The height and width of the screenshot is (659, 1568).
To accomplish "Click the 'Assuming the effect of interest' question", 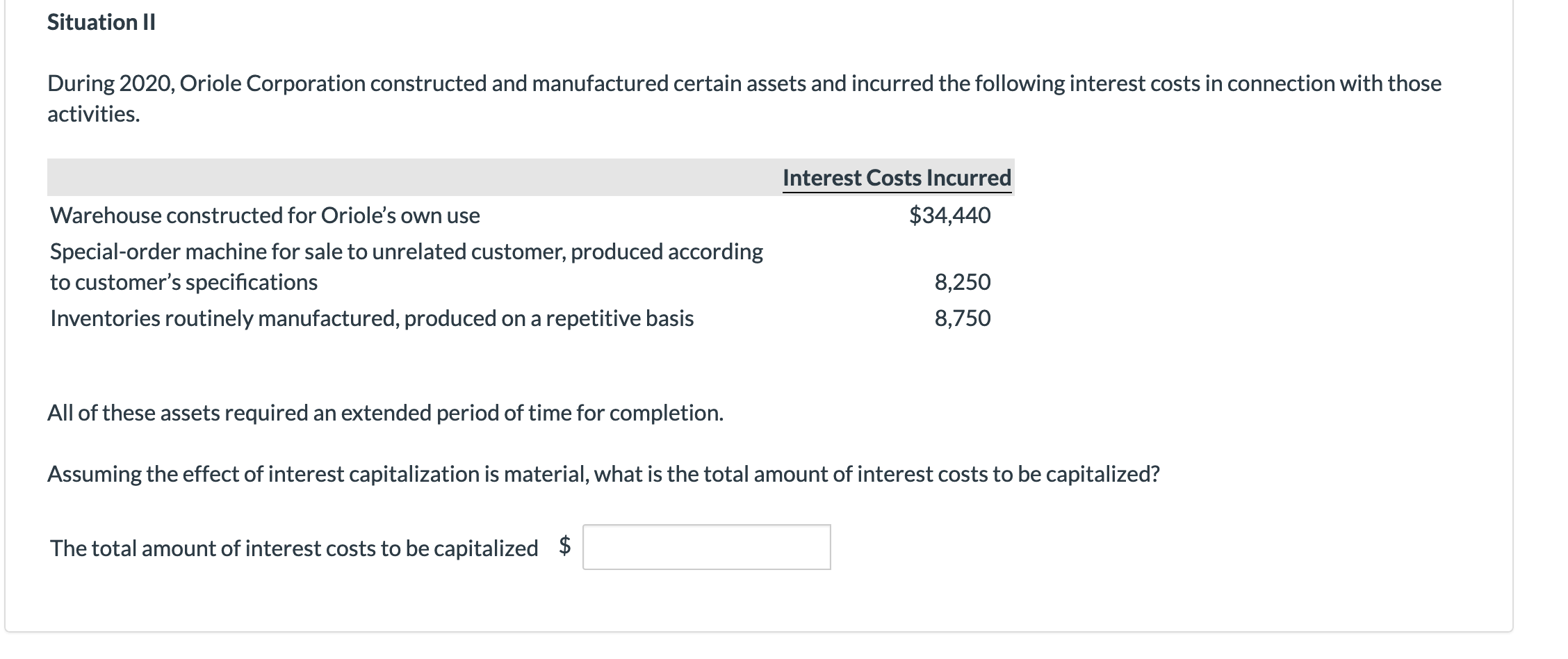I will point(603,474).
